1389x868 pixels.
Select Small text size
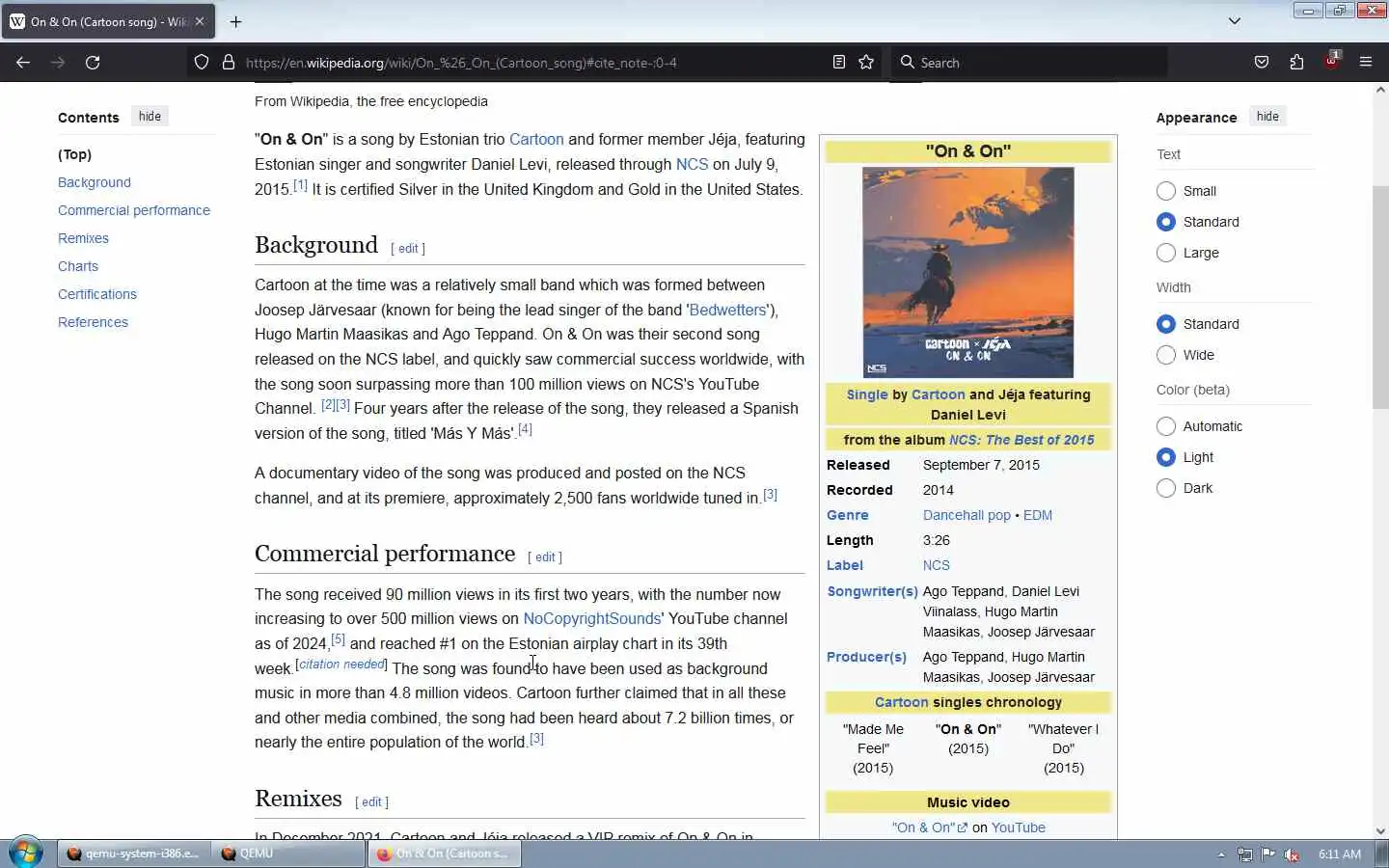[x=1166, y=191]
